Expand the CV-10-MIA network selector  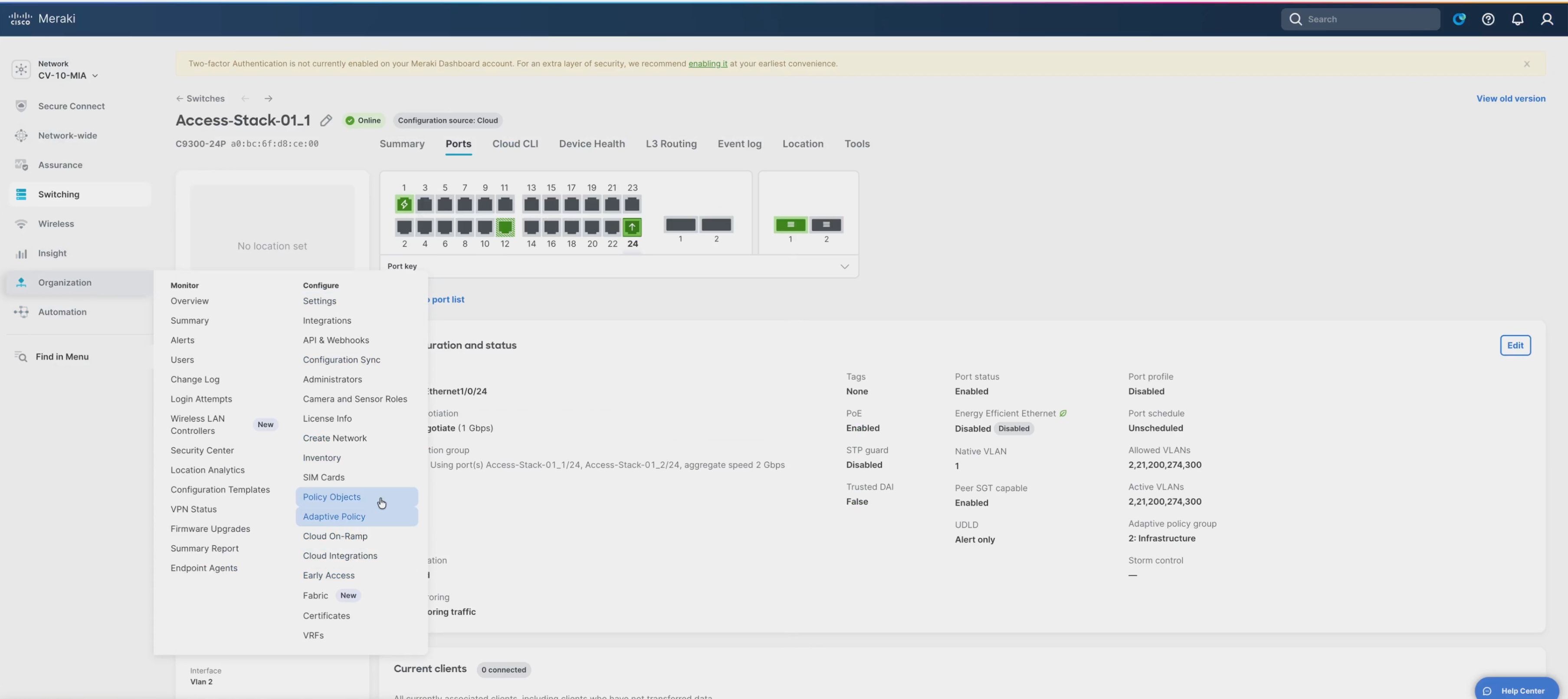coord(68,75)
